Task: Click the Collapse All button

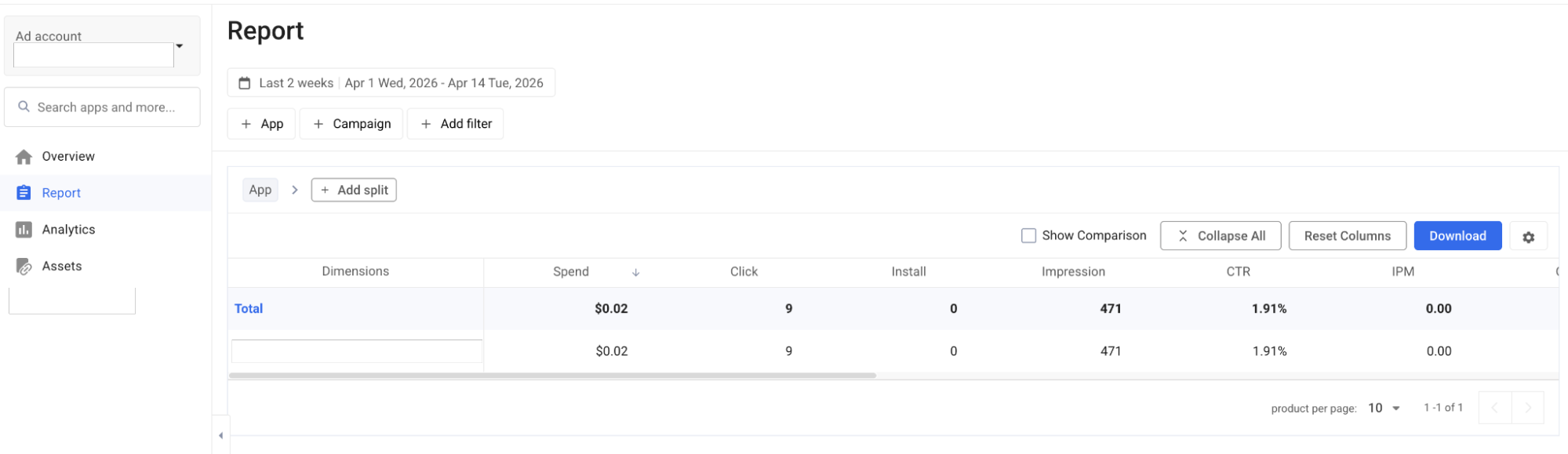Action: click(x=1221, y=236)
